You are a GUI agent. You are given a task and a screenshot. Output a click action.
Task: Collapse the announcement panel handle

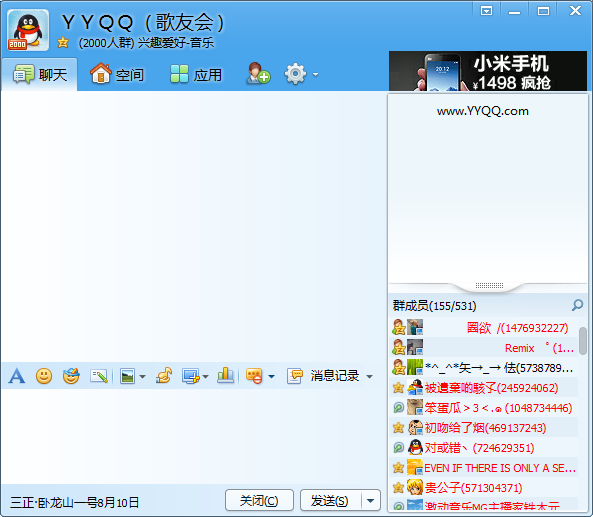click(489, 286)
